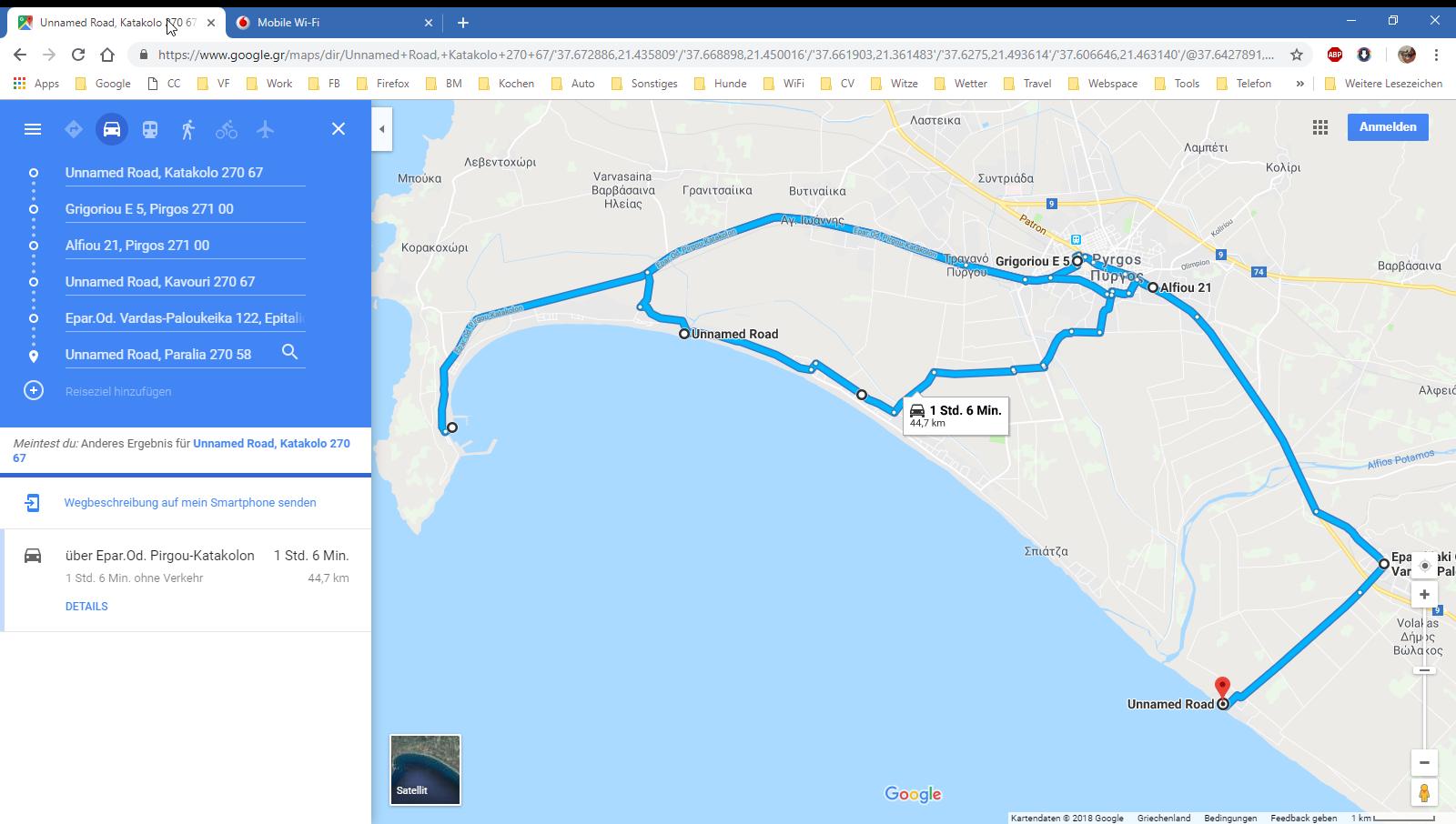
Task: Open the Google Maps hamburger menu
Action: pos(33,129)
